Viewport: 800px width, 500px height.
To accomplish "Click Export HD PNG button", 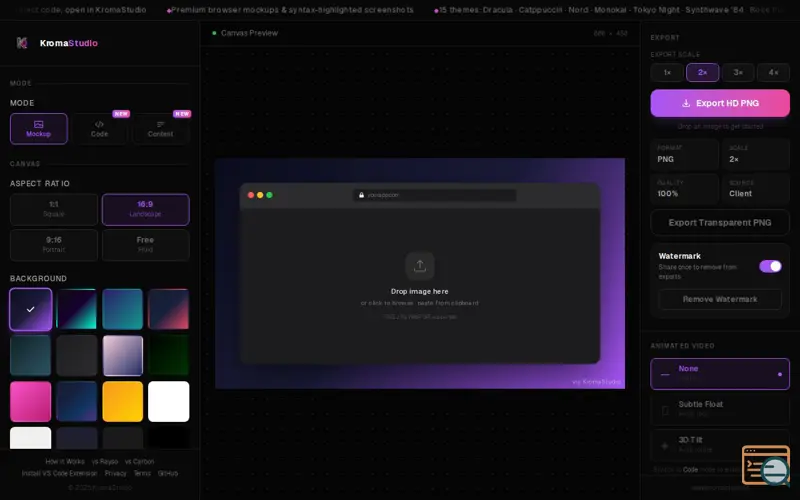I will [x=720, y=103].
